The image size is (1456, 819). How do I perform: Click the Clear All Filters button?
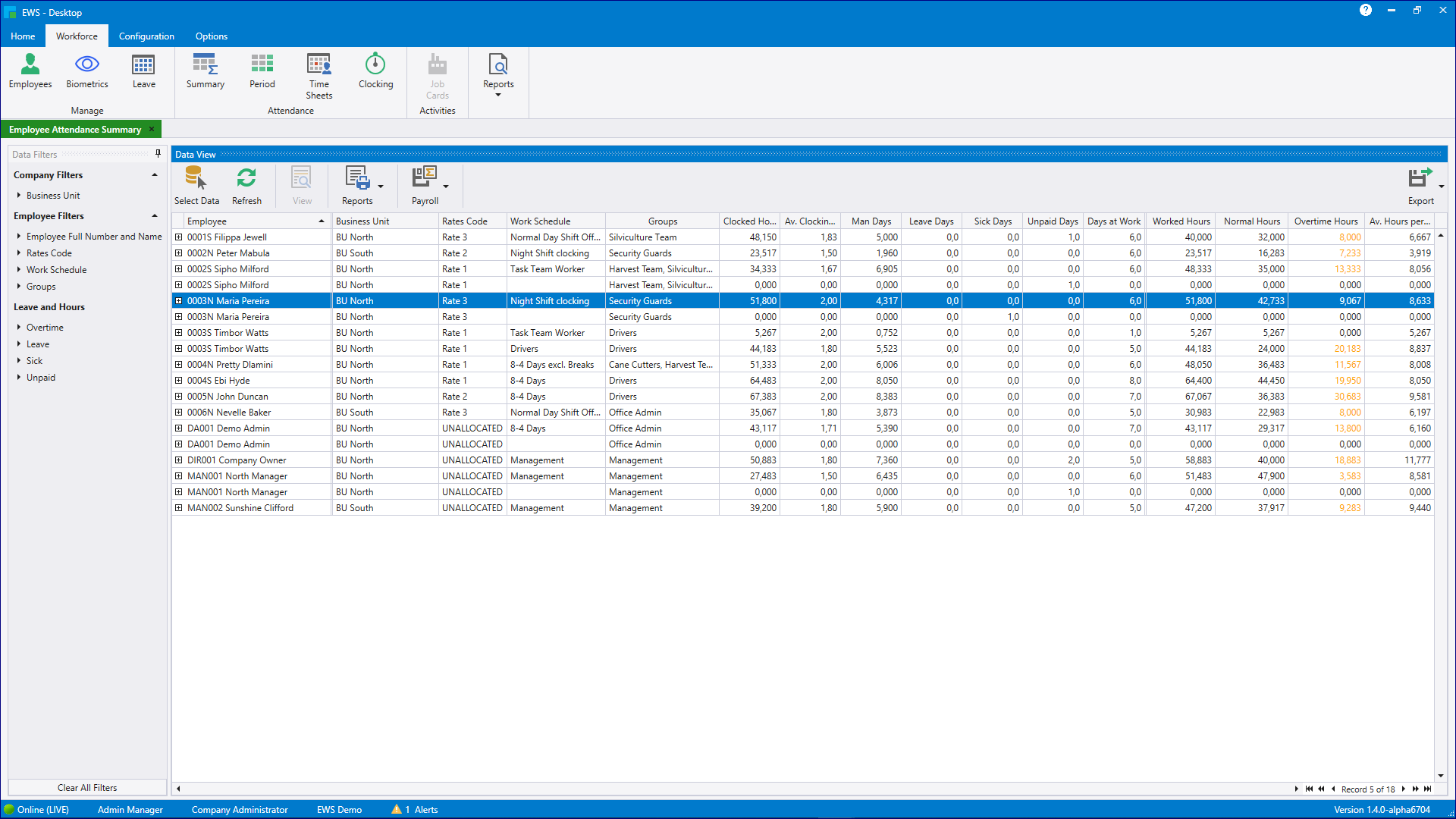(87, 787)
